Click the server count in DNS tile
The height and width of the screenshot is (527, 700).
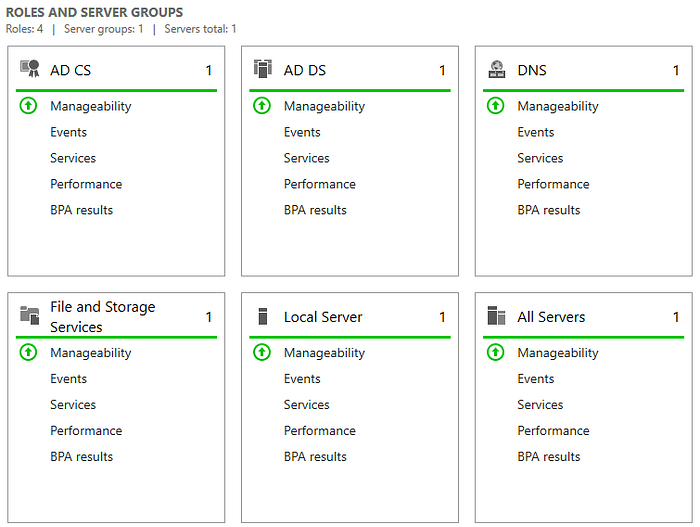click(676, 70)
